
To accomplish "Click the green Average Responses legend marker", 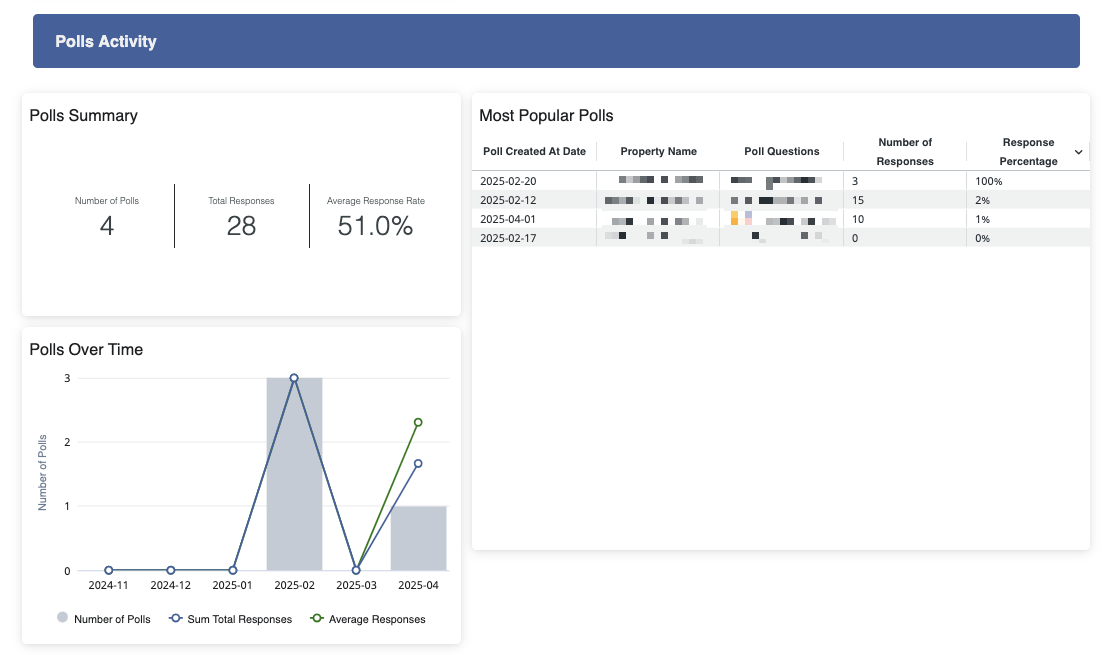I will 317,619.
